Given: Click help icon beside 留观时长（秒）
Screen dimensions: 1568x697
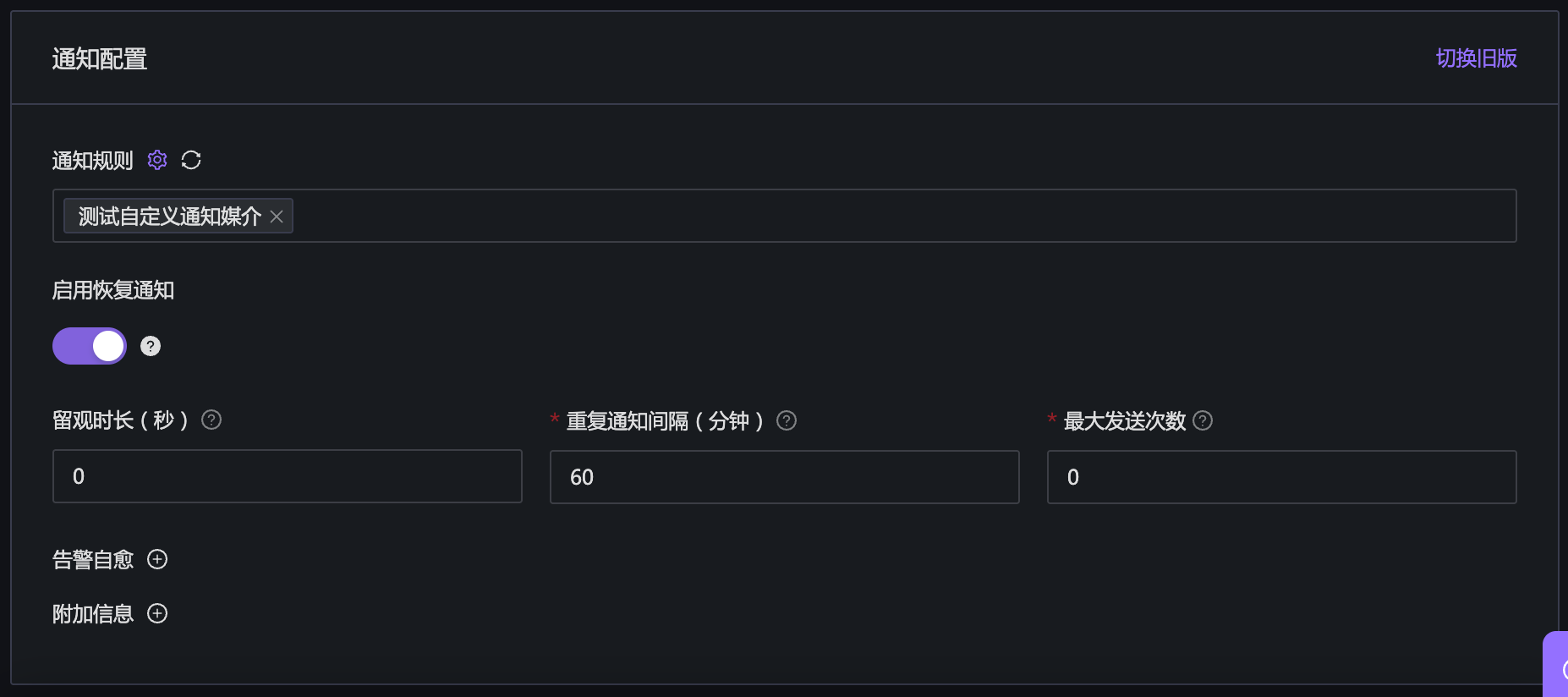Looking at the screenshot, I should (211, 420).
